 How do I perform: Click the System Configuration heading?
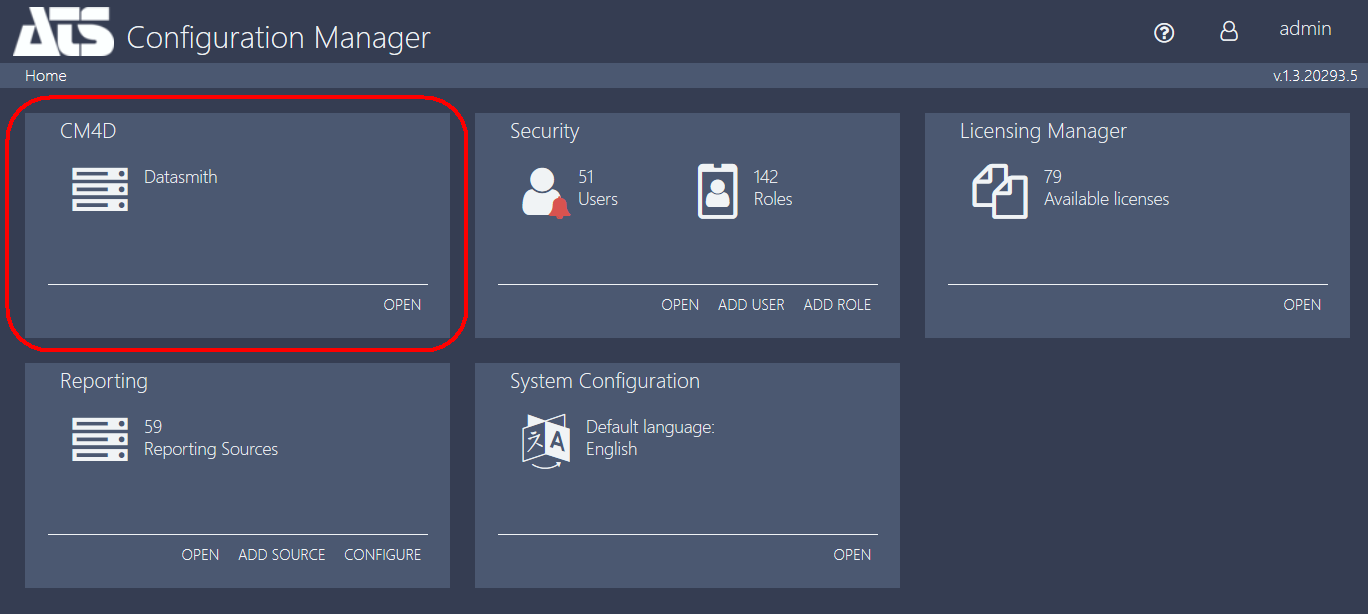tap(605, 381)
